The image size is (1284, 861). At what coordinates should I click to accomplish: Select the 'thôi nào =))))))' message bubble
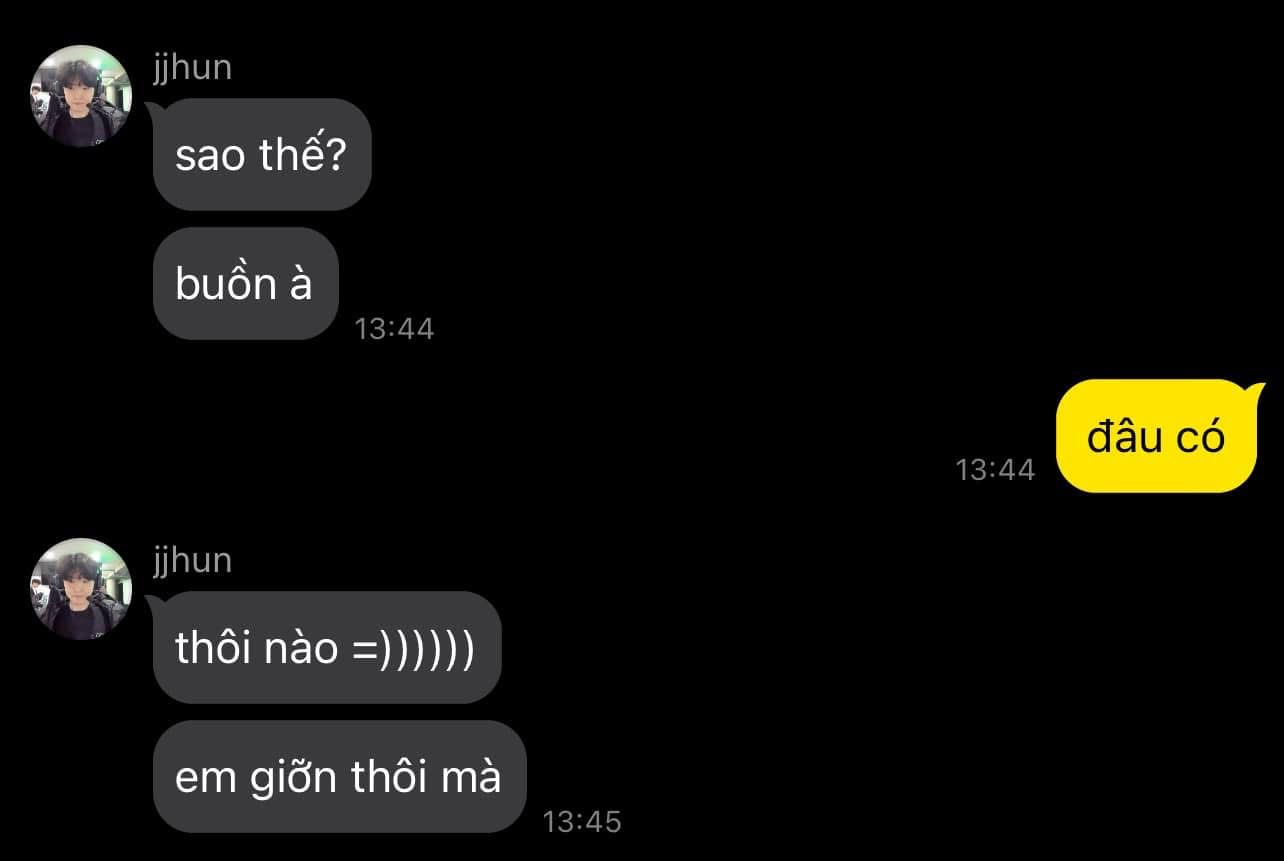coord(327,647)
